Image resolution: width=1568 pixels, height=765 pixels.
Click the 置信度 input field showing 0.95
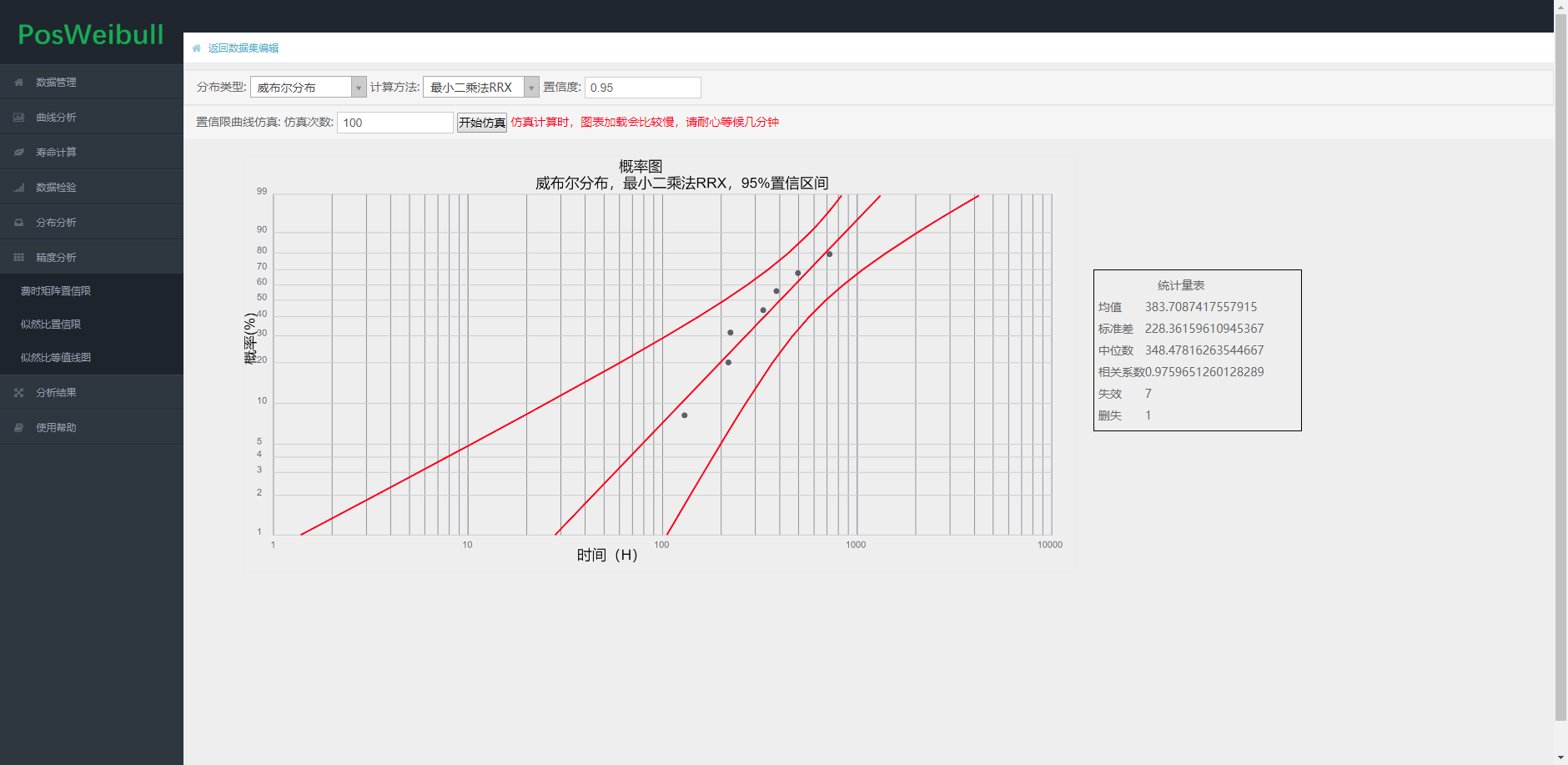642,87
